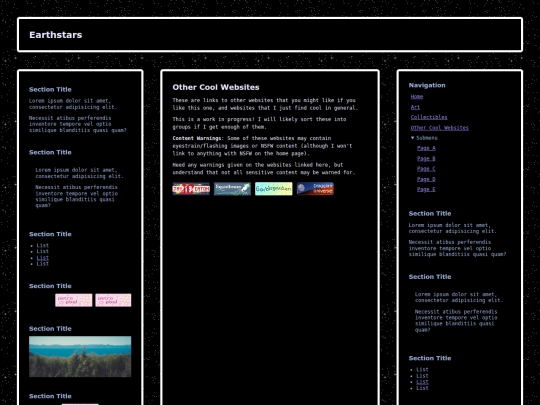Viewport: 540px width, 405px height.
Task: Collapse the Submenu disclosure triangle
Action: (413, 138)
